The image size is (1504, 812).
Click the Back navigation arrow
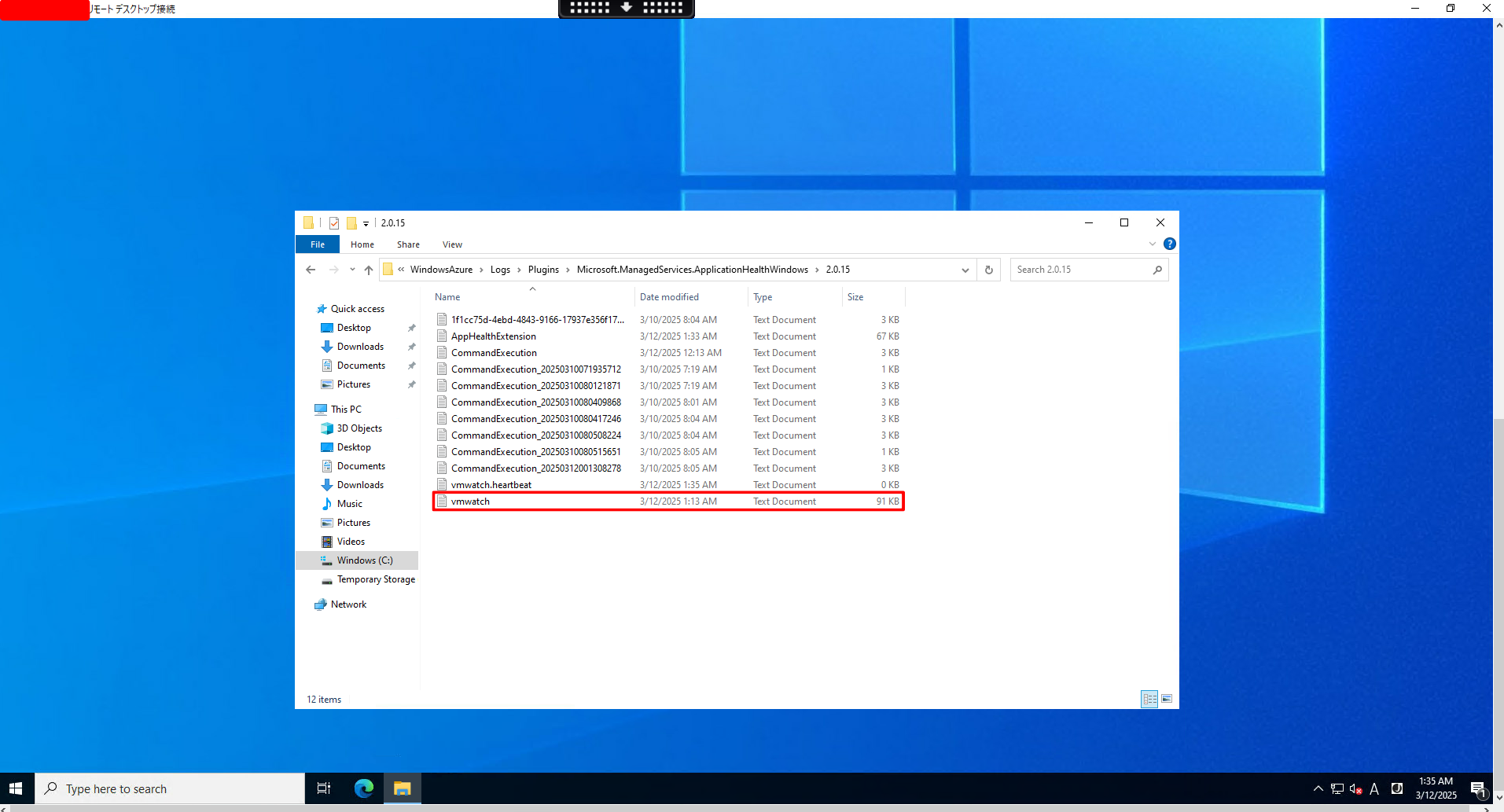311,270
